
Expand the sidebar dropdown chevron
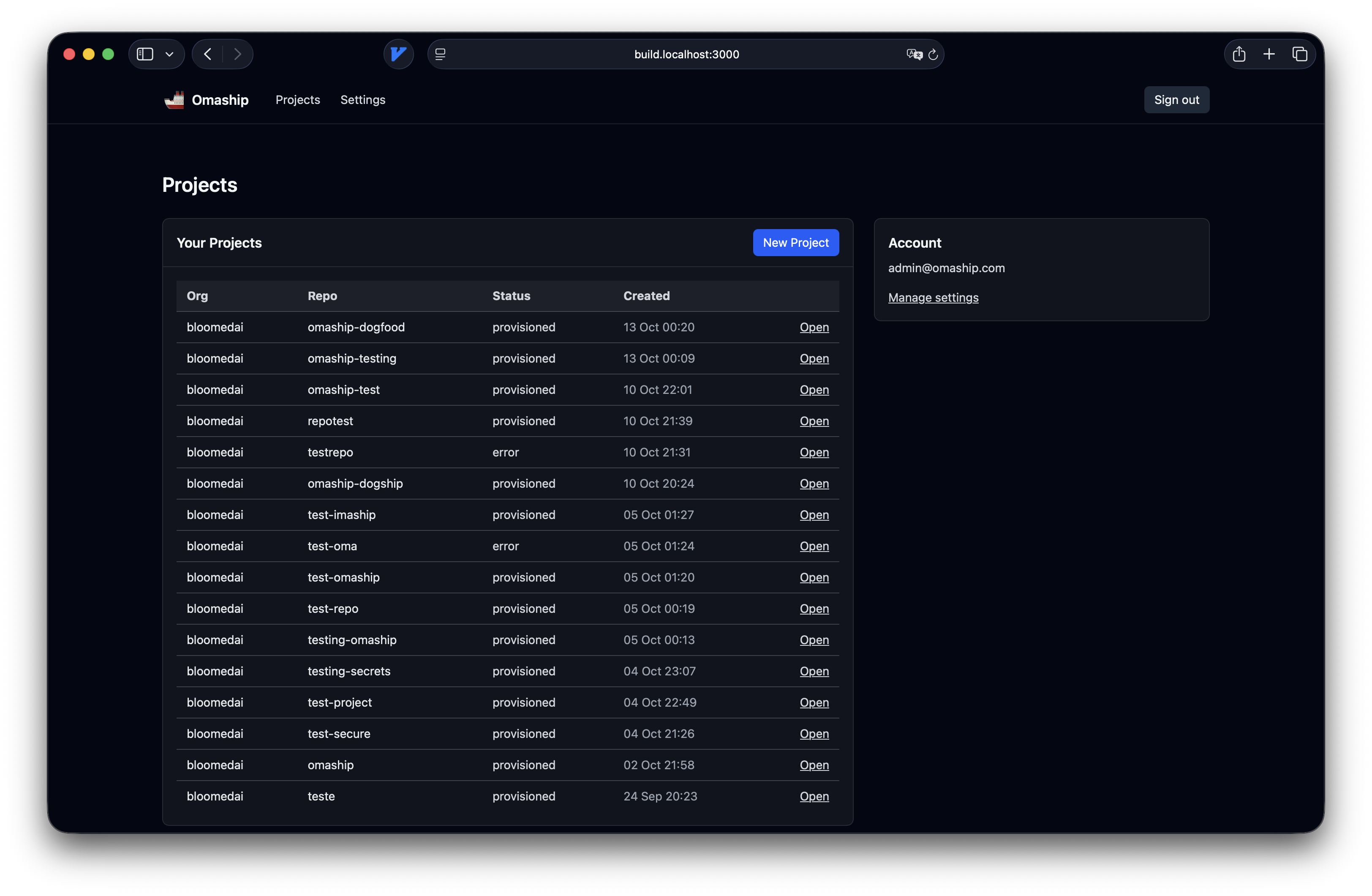169,54
